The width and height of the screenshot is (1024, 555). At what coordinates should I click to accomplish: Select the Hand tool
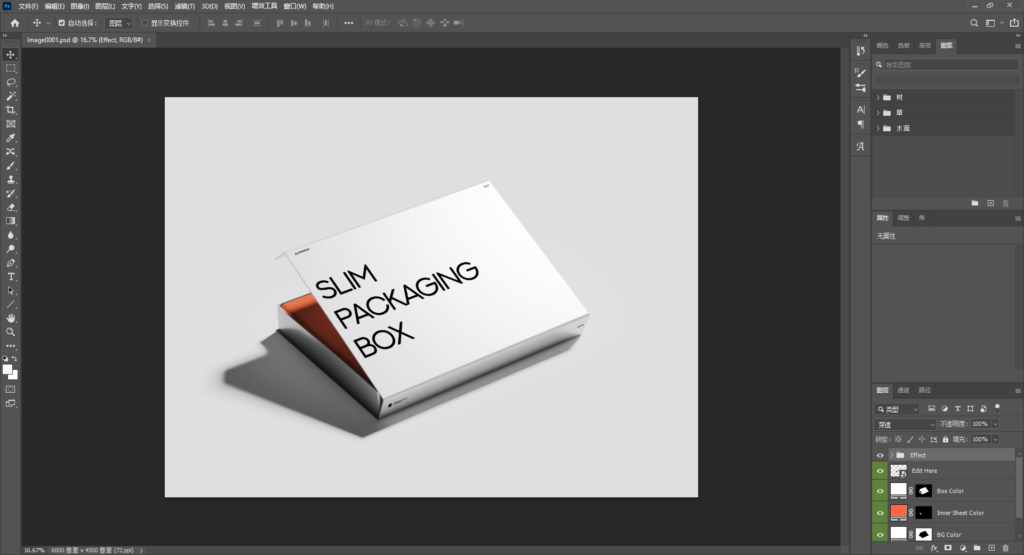tap(10, 318)
